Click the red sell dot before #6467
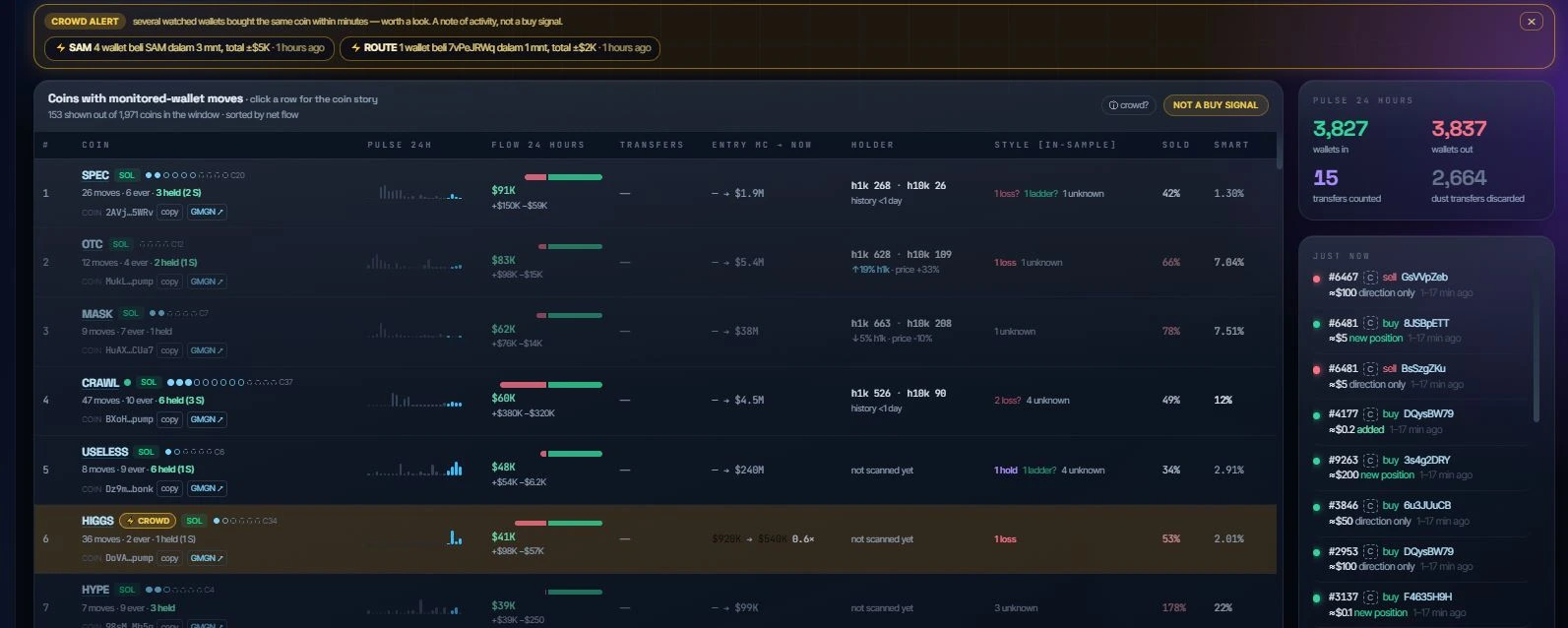The width and height of the screenshot is (1568, 628). point(1317,278)
